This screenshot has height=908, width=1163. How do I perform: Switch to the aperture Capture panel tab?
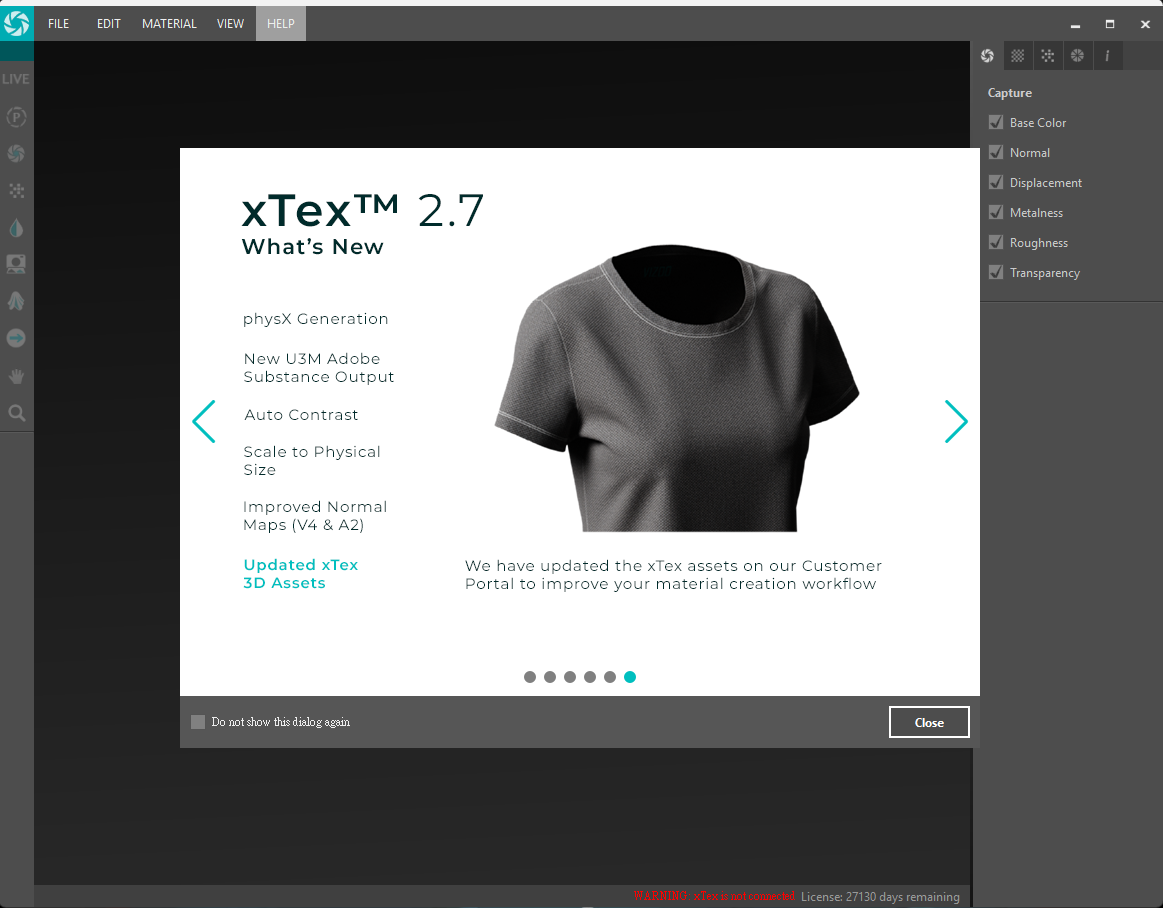987,56
